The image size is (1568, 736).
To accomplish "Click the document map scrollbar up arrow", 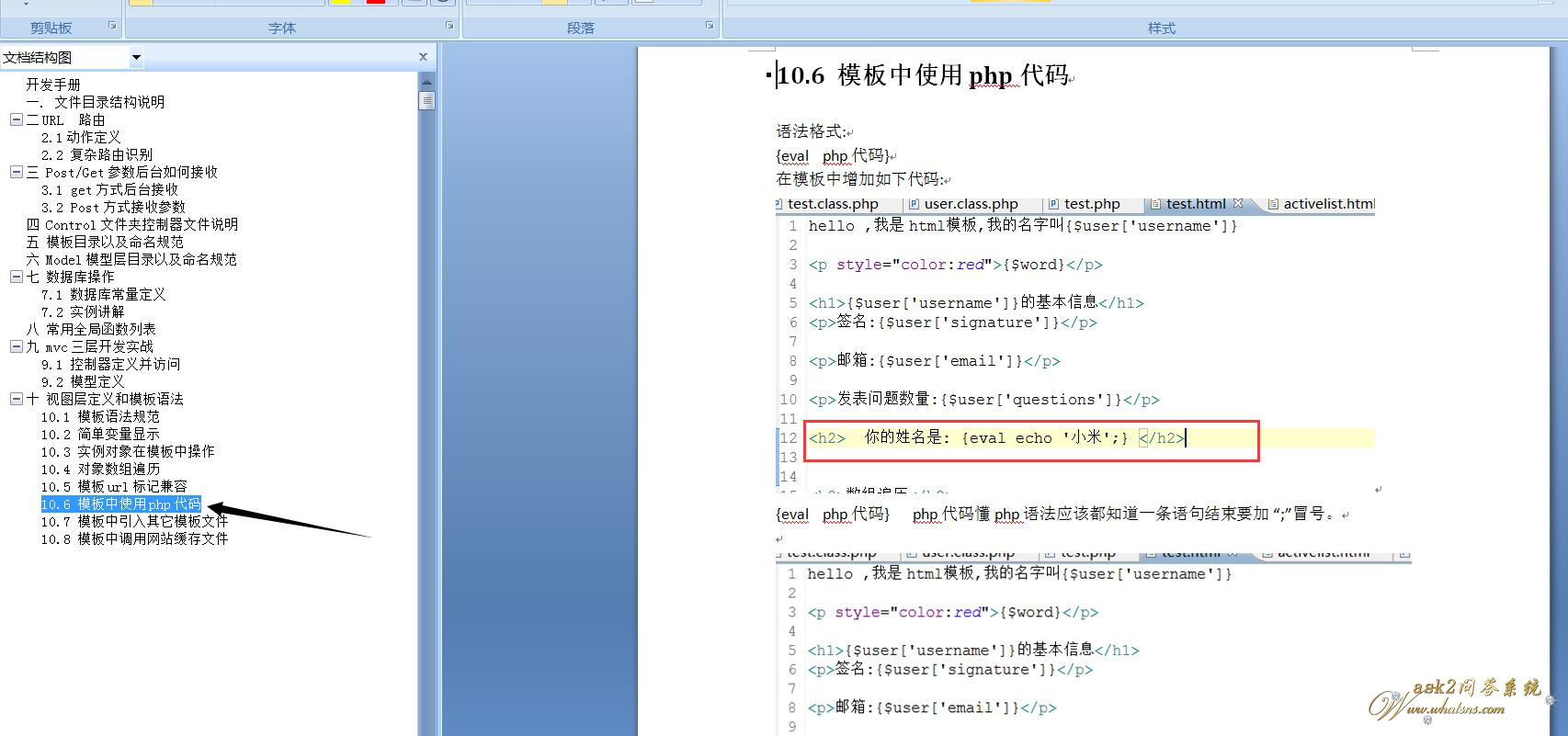I will (x=426, y=83).
